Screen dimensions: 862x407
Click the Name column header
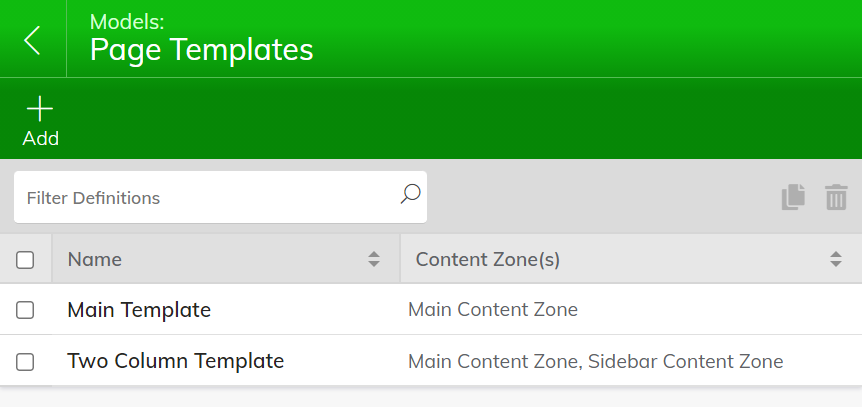(x=95, y=259)
